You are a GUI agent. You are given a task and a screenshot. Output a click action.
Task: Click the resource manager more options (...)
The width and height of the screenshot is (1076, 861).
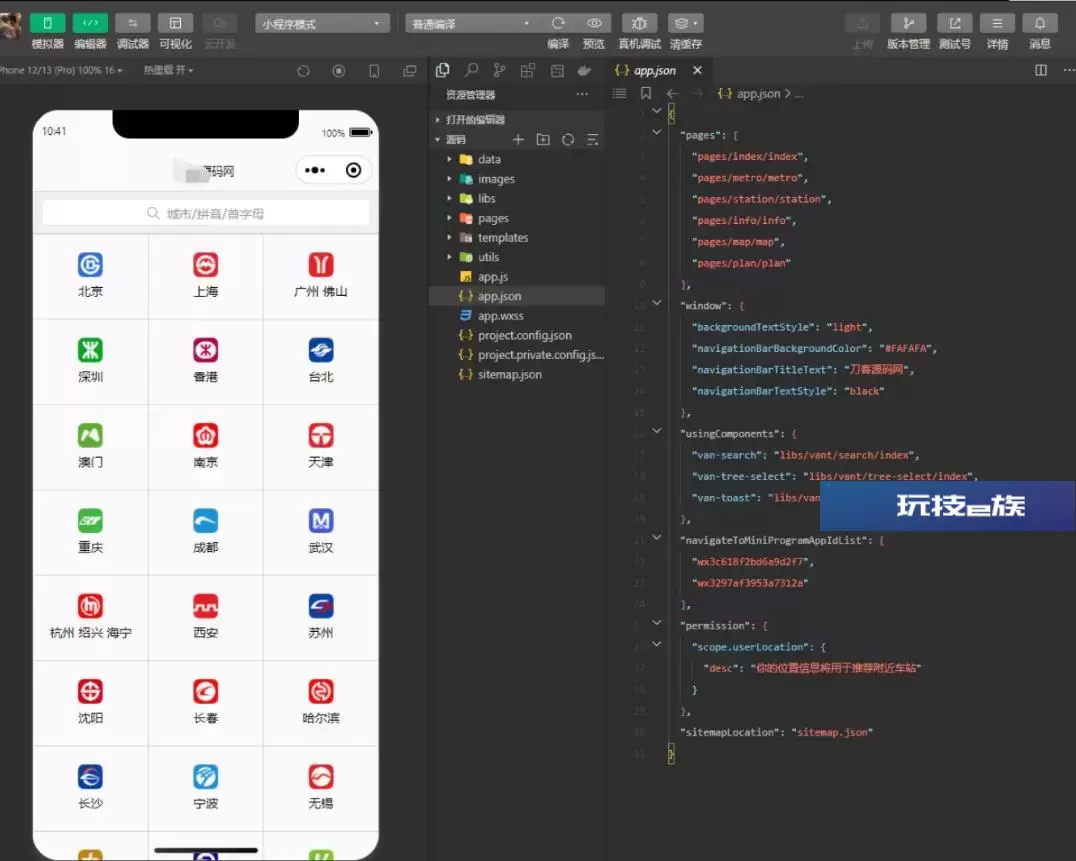(x=582, y=94)
